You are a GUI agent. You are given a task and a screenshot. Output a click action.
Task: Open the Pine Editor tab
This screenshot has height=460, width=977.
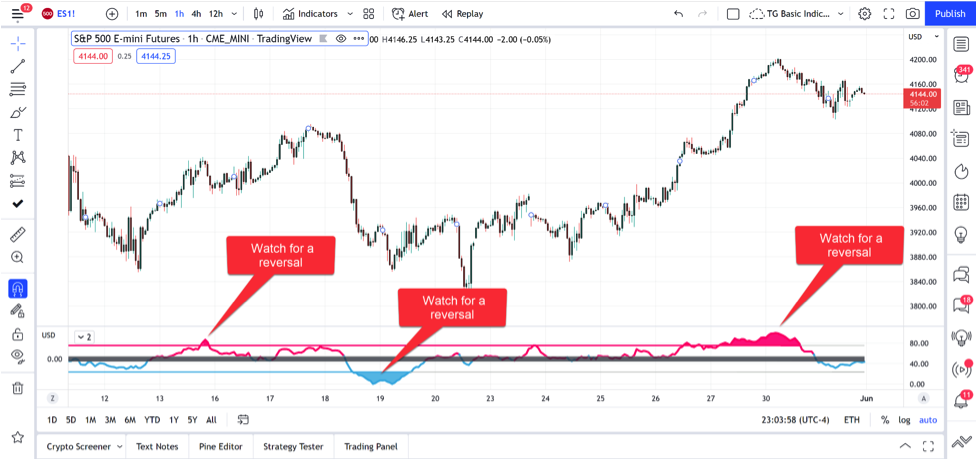point(219,447)
